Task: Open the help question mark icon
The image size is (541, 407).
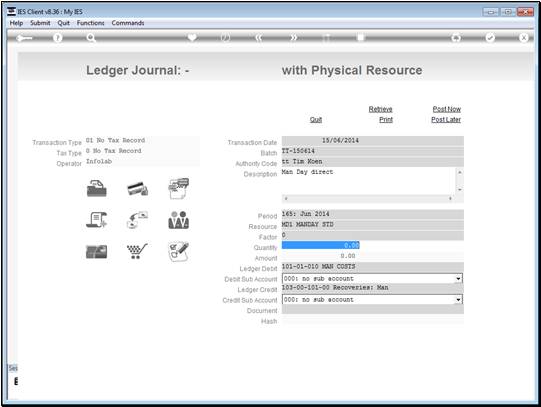Action: pos(58,38)
